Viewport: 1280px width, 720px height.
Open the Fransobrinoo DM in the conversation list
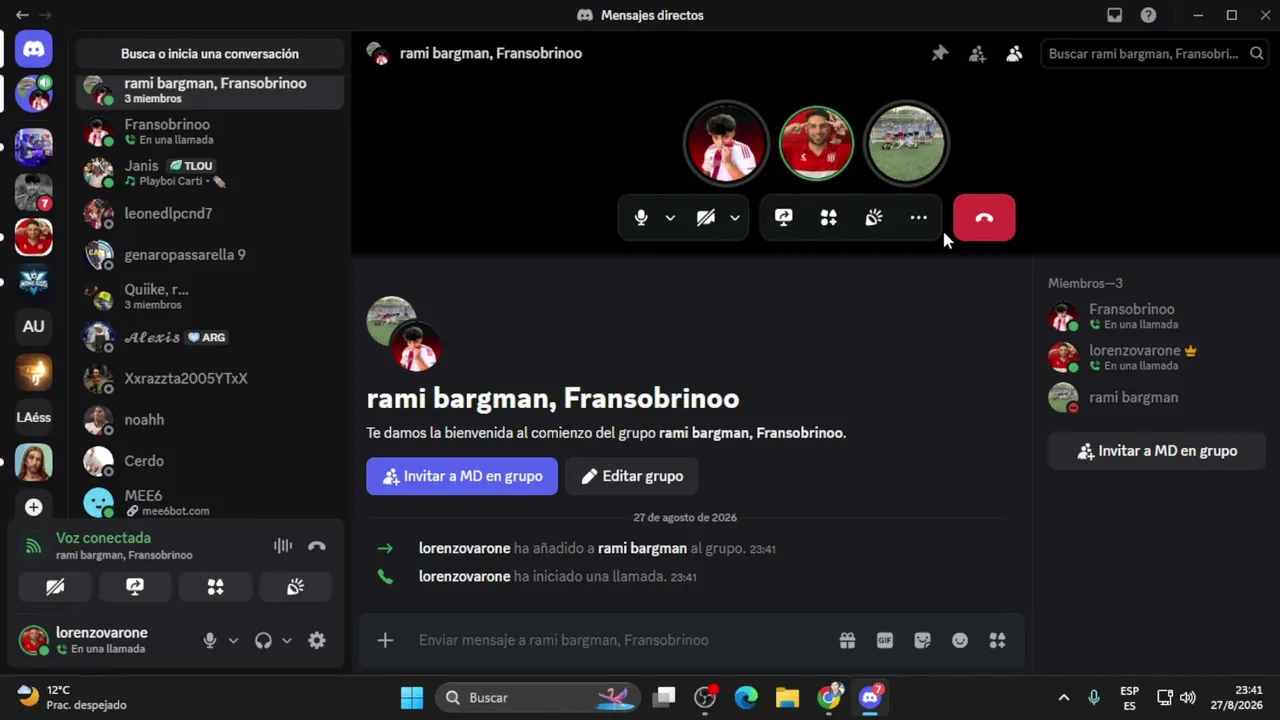pos(210,131)
